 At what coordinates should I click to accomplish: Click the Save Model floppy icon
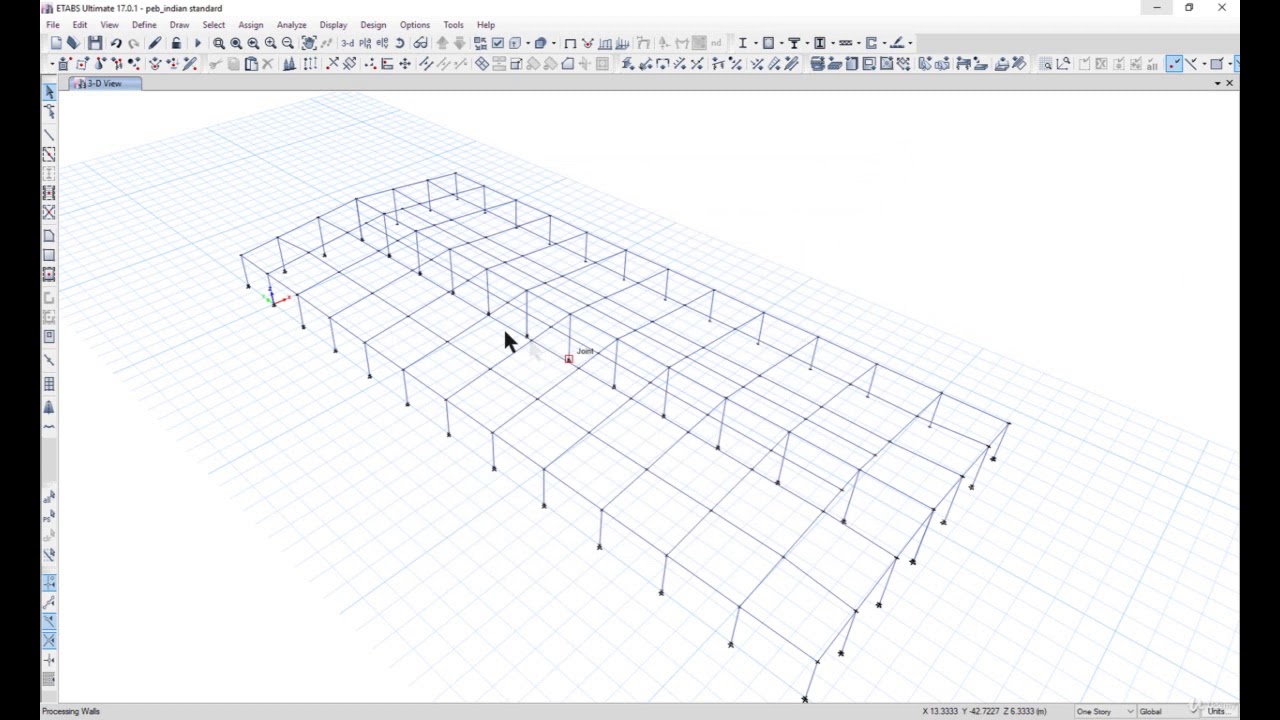point(95,43)
